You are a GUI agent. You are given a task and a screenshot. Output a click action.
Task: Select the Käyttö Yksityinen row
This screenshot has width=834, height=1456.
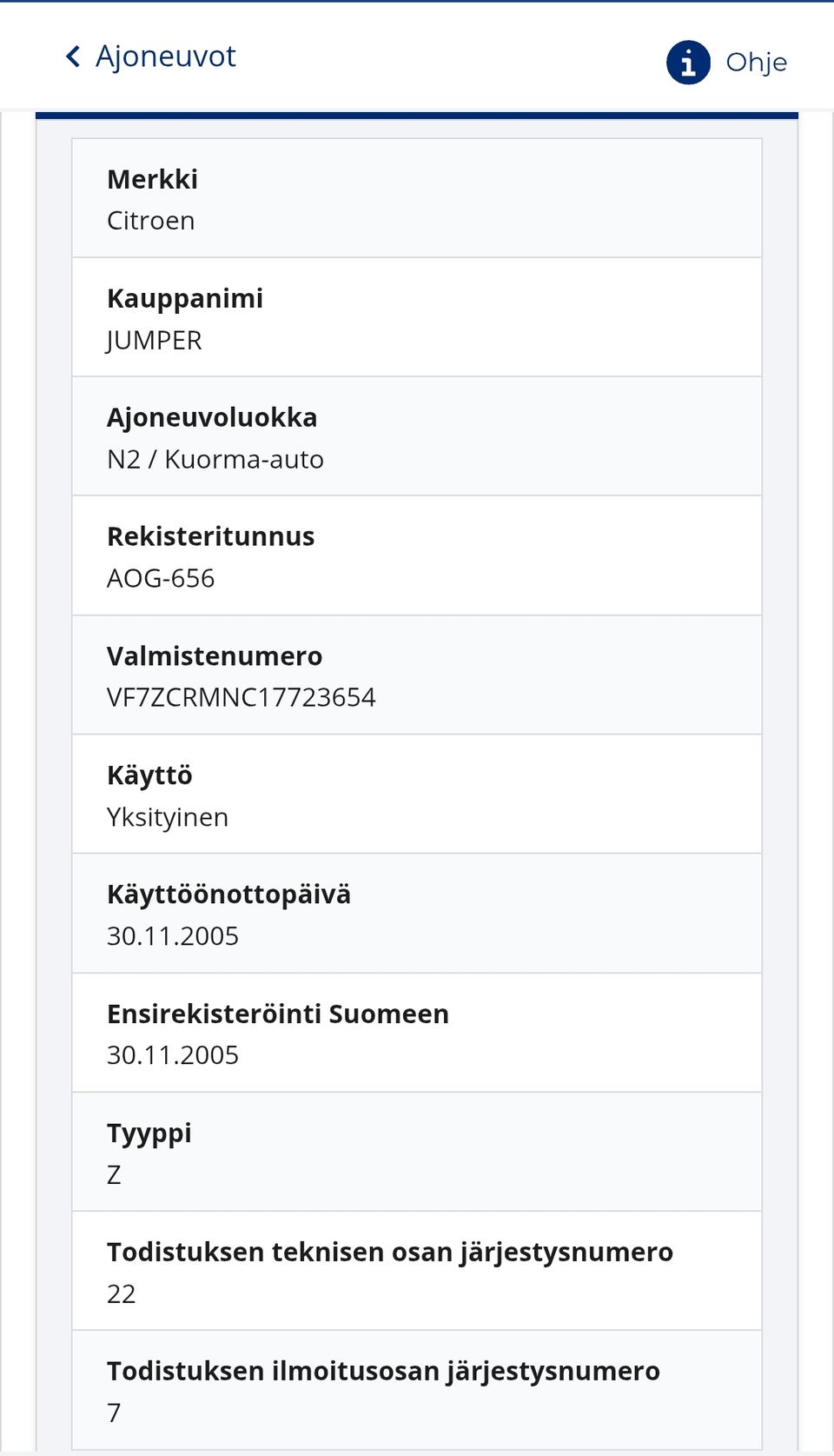point(417,794)
